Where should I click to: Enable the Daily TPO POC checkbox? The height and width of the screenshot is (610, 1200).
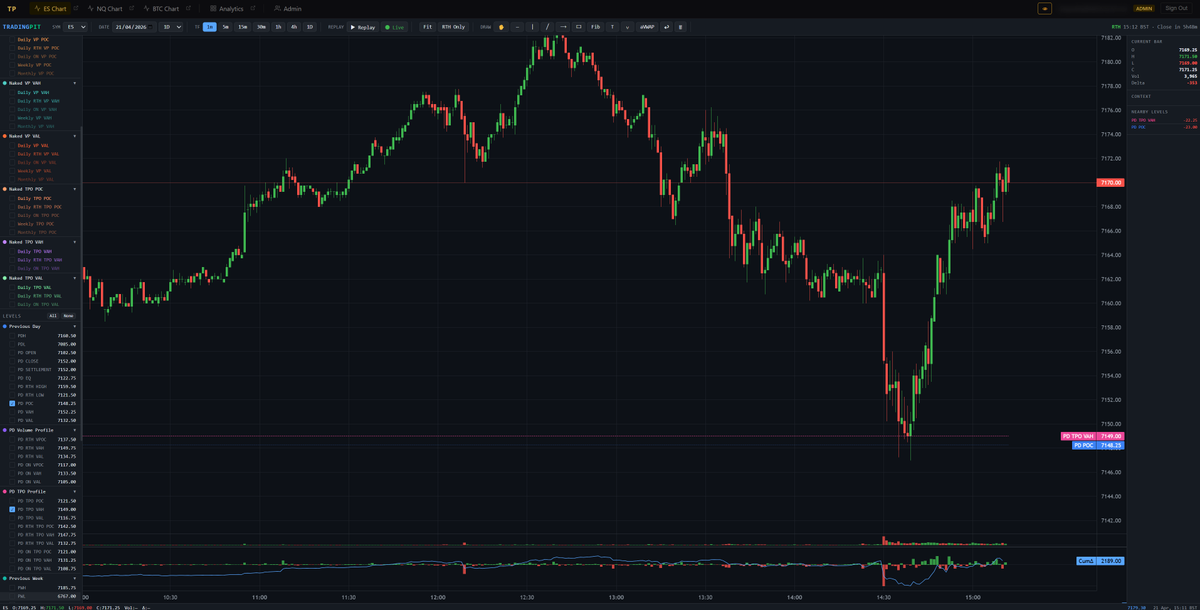pyautogui.click(x=12, y=198)
